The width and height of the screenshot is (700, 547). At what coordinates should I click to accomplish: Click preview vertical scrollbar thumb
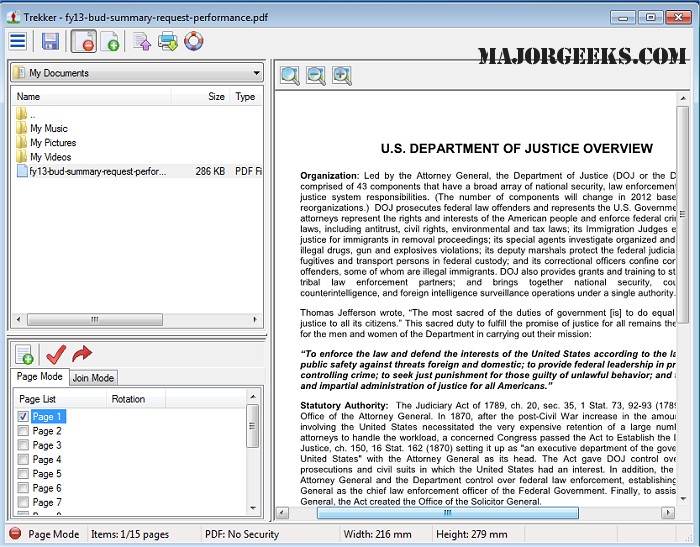coord(683,215)
